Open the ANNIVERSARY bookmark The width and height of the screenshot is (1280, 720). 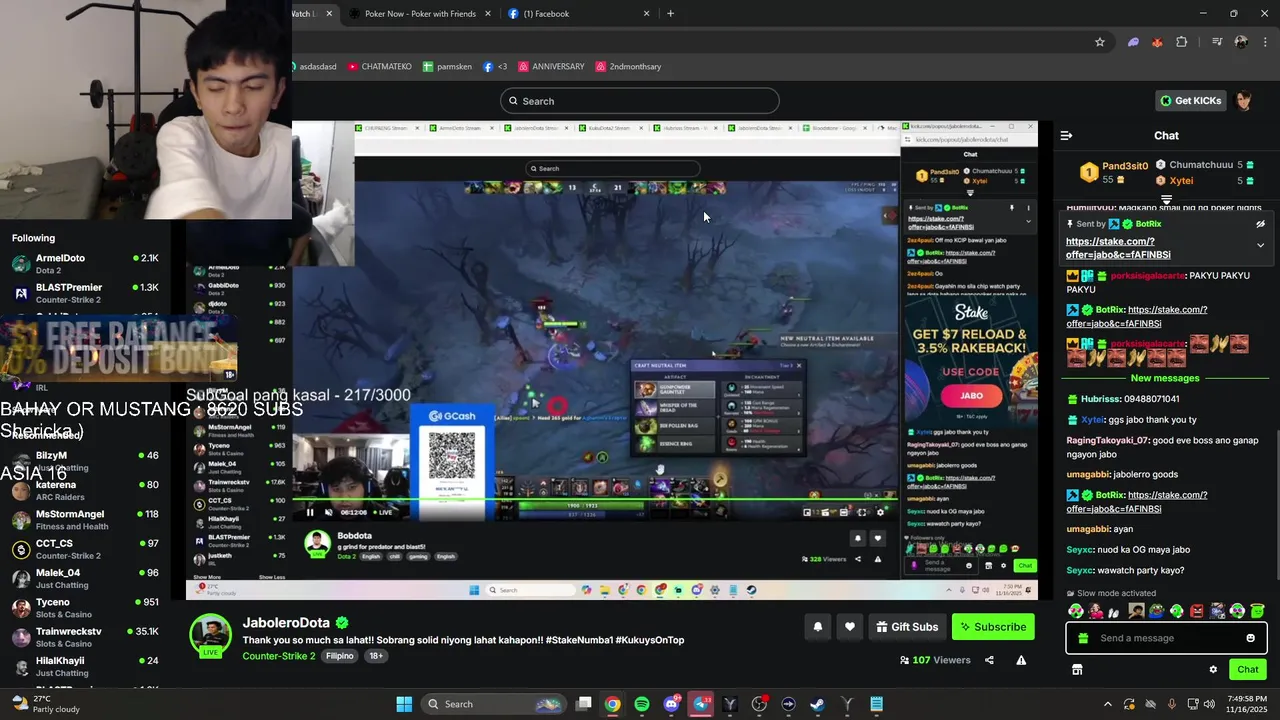551,67
